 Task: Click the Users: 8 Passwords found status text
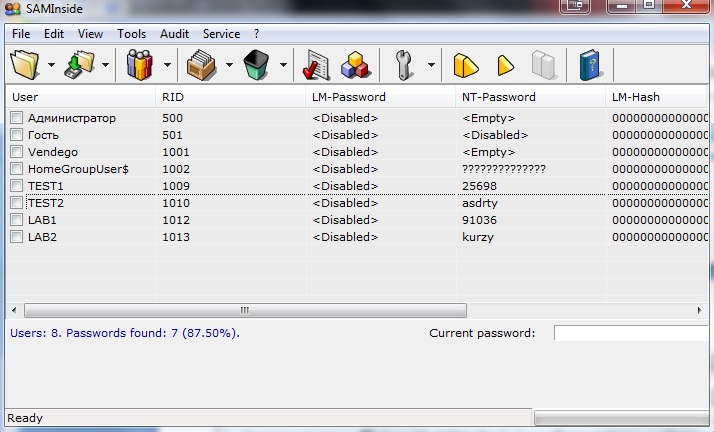[125, 333]
